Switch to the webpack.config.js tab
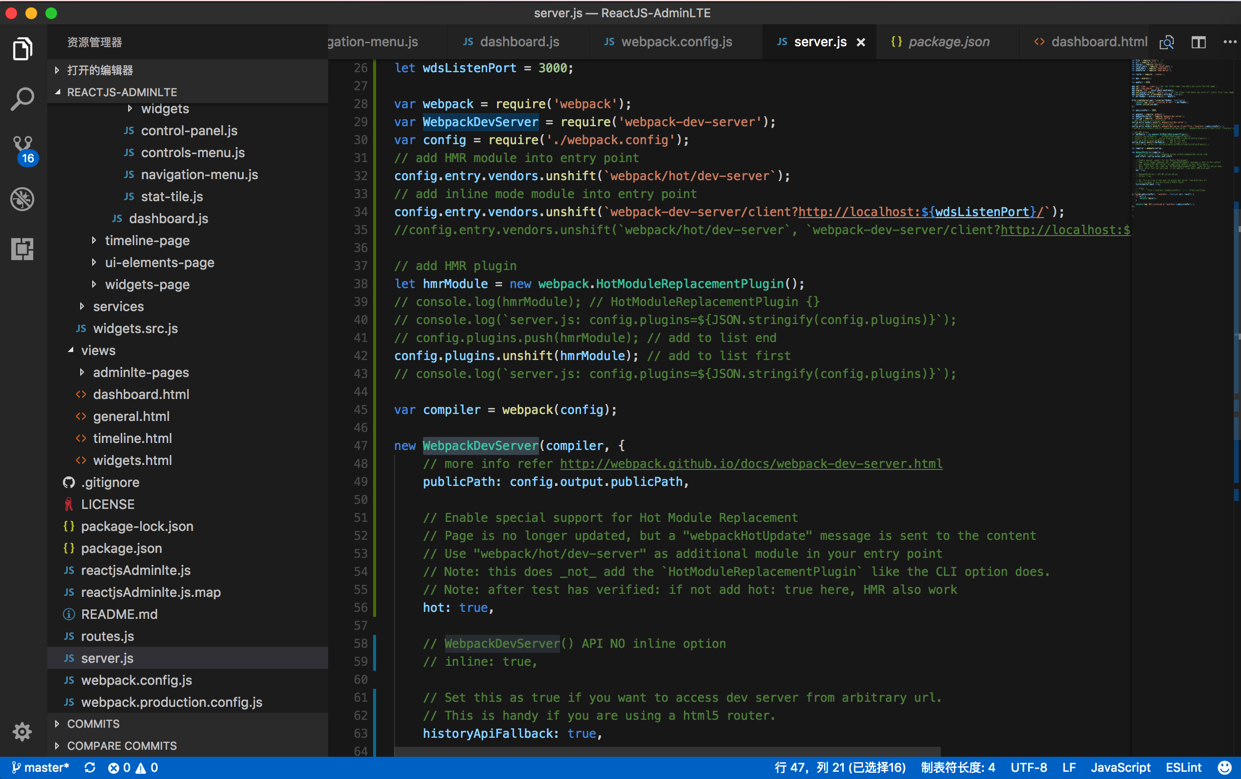Viewport: 1241px width, 779px height. pos(676,42)
